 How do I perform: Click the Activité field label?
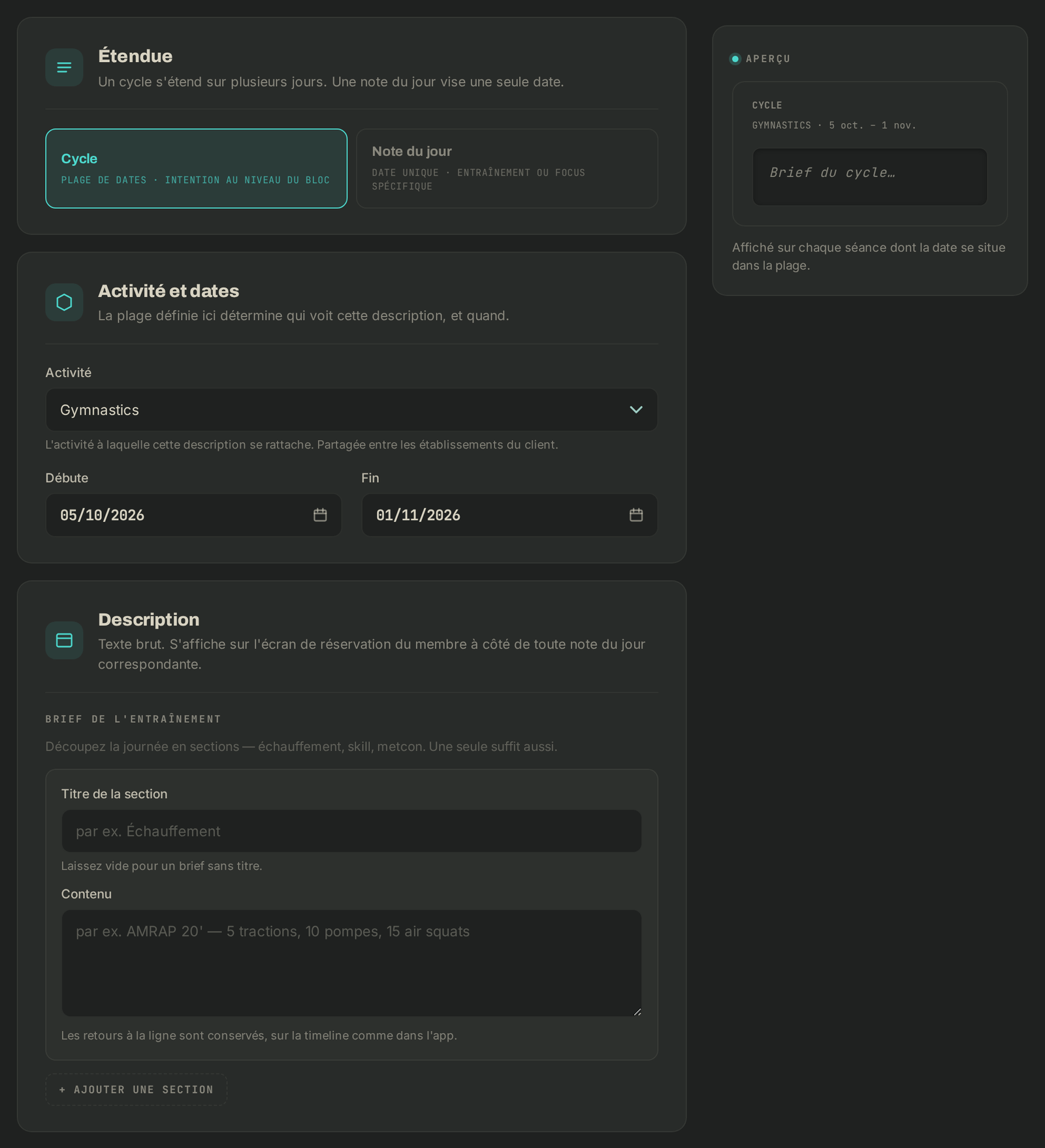click(69, 373)
